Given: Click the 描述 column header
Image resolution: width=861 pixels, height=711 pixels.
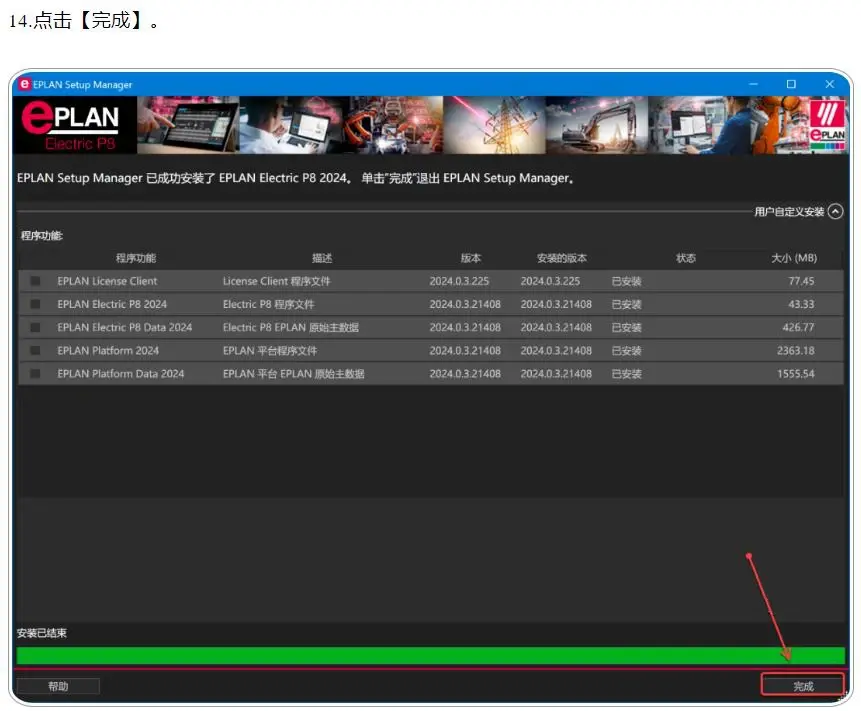Looking at the screenshot, I should click(x=322, y=258).
